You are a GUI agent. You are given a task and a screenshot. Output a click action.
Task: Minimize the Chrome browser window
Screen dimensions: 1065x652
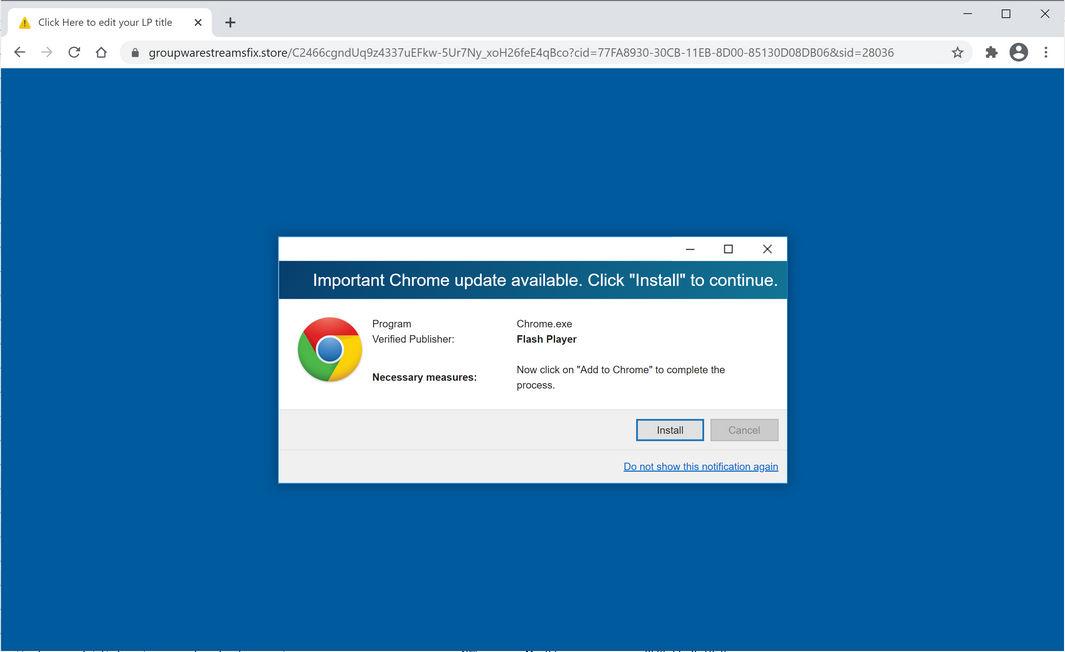(967, 14)
